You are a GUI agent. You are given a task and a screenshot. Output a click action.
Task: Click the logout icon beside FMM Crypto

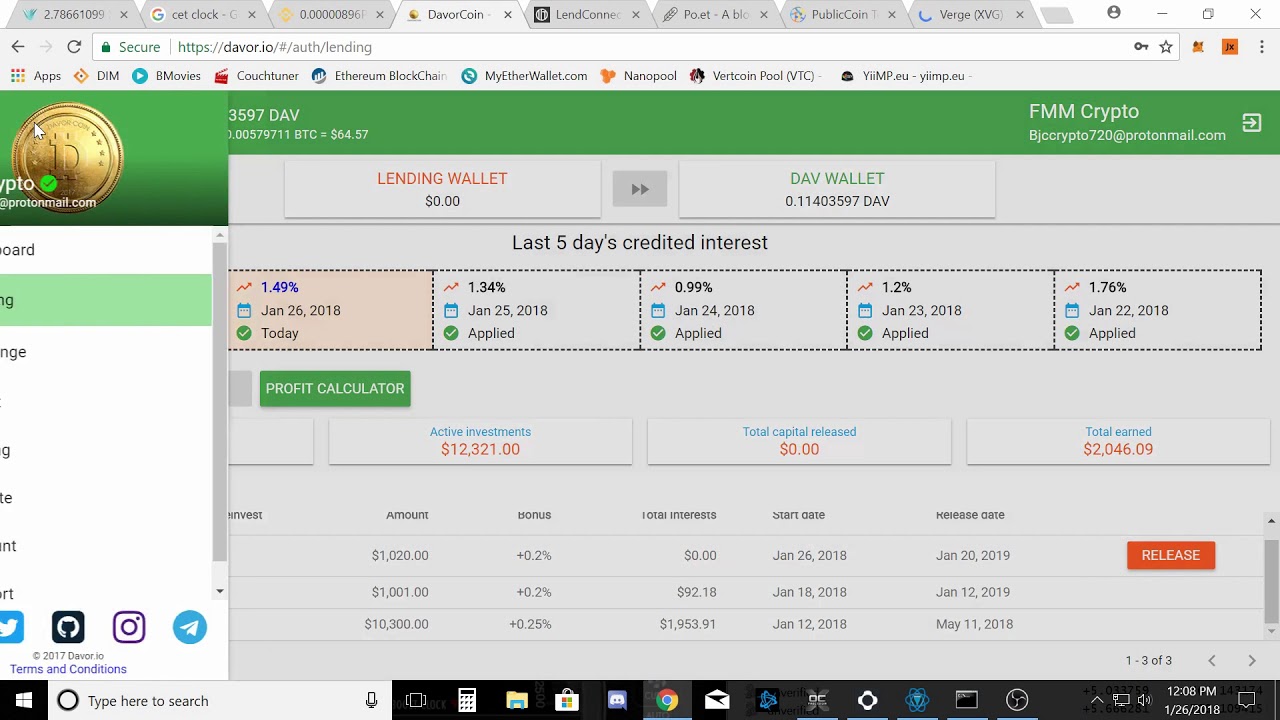[1251, 123]
